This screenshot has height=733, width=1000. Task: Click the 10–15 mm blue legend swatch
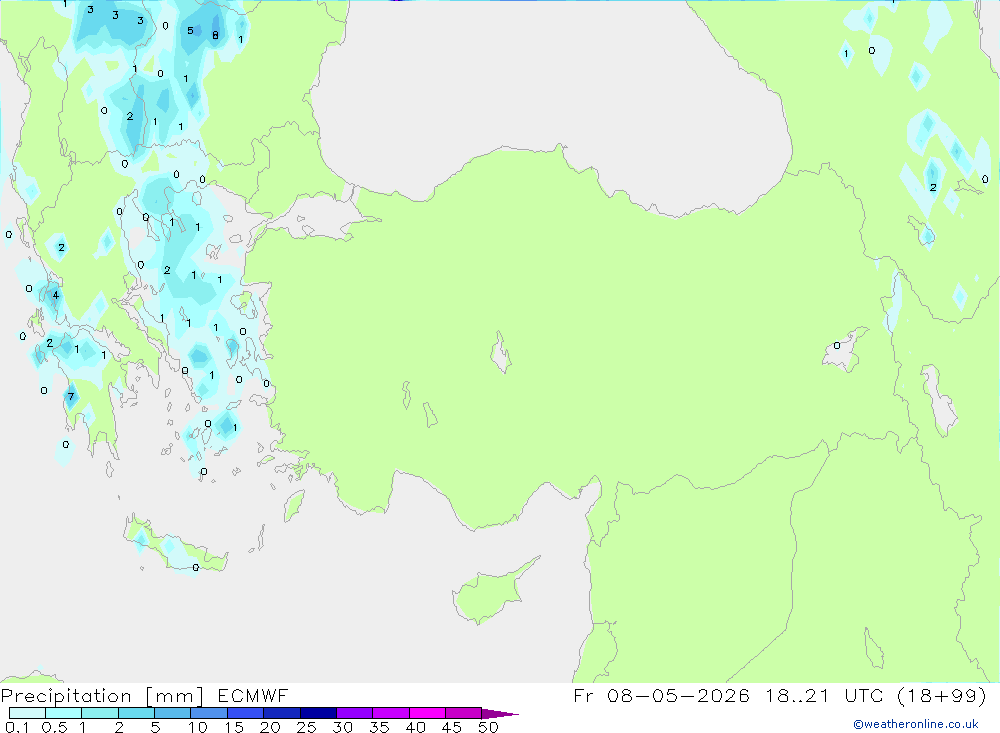coord(209,713)
